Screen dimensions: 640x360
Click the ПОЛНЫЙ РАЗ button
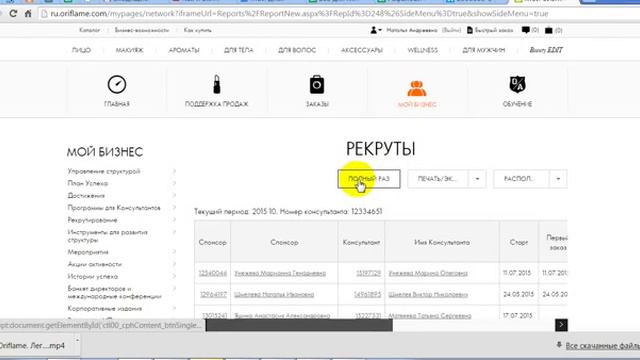pyautogui.click(x=369, y=179)
